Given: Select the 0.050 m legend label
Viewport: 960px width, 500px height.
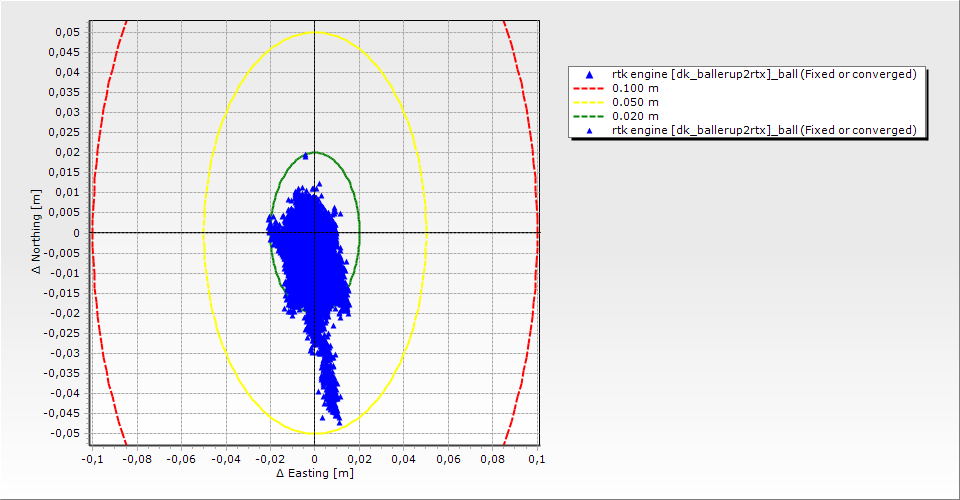Looking at the screenshot, I should [635, 102].
